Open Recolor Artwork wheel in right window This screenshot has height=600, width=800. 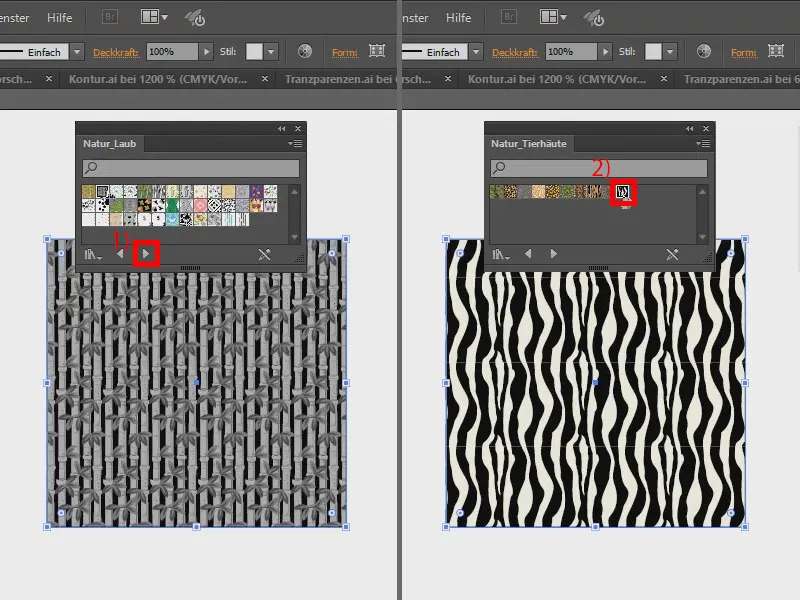(x=704, y=52)
